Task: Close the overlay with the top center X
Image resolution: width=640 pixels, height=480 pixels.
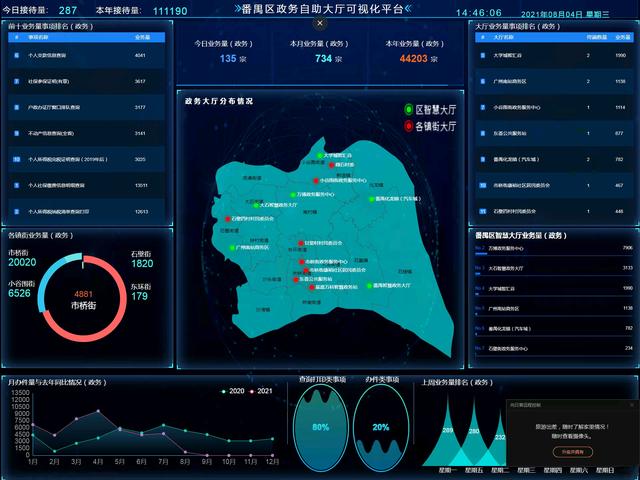Action: tap(320, 23)
